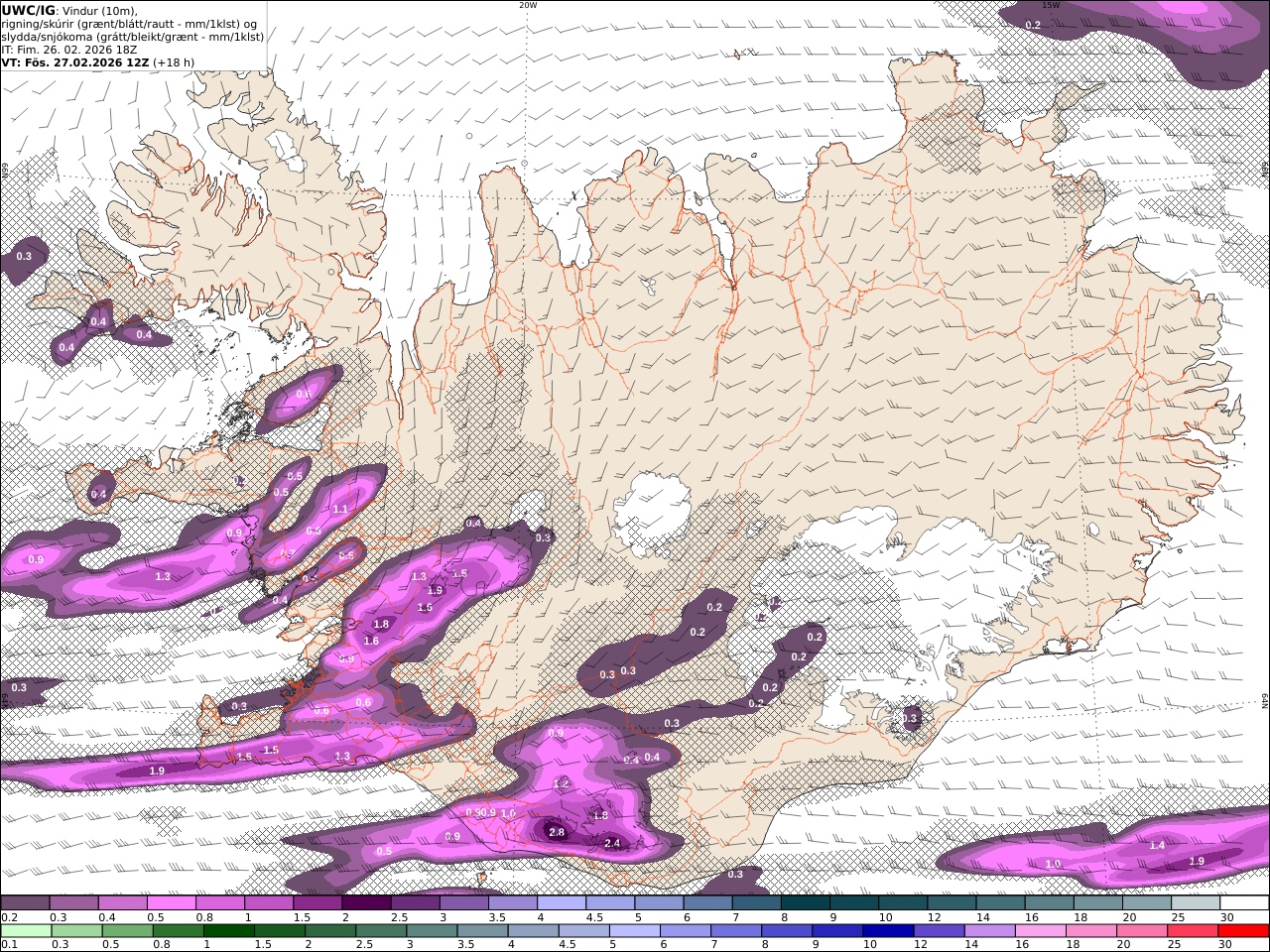
Task: Click the '20W' longitude label
Action: pos(528,5)
